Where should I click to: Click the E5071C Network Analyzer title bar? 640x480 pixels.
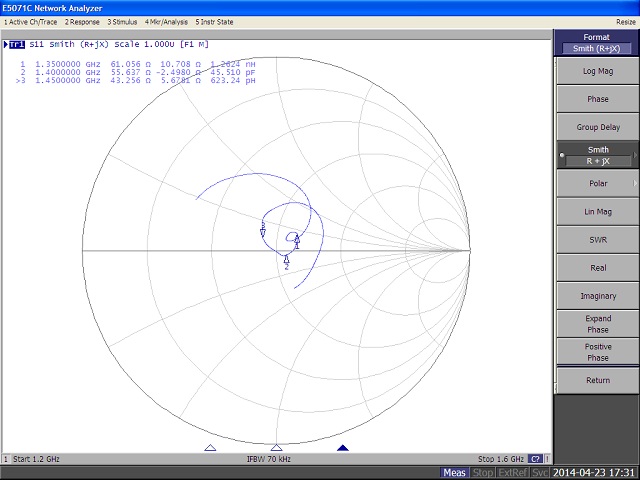click(320, 8)
